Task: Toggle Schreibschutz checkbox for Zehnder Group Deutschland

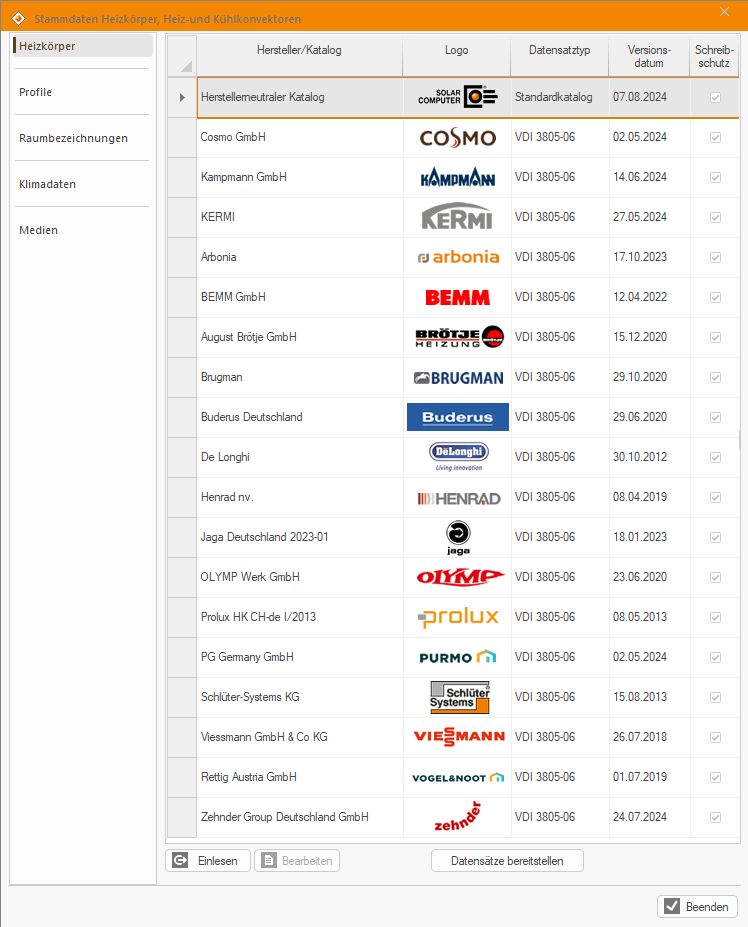Action: pyautogui.click(x=715, y=817)
